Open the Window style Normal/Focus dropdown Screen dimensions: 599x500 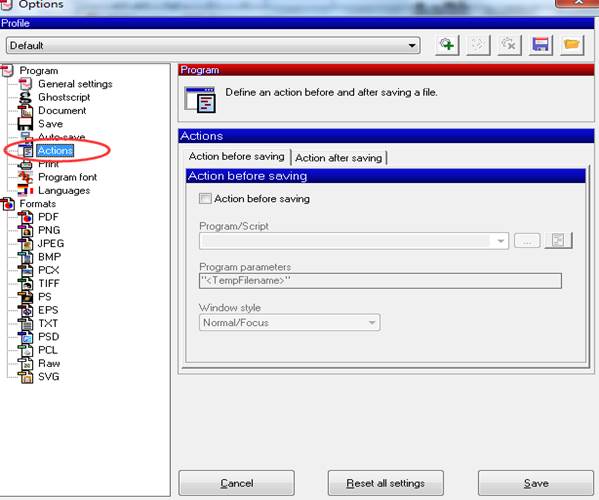[290, 323]
